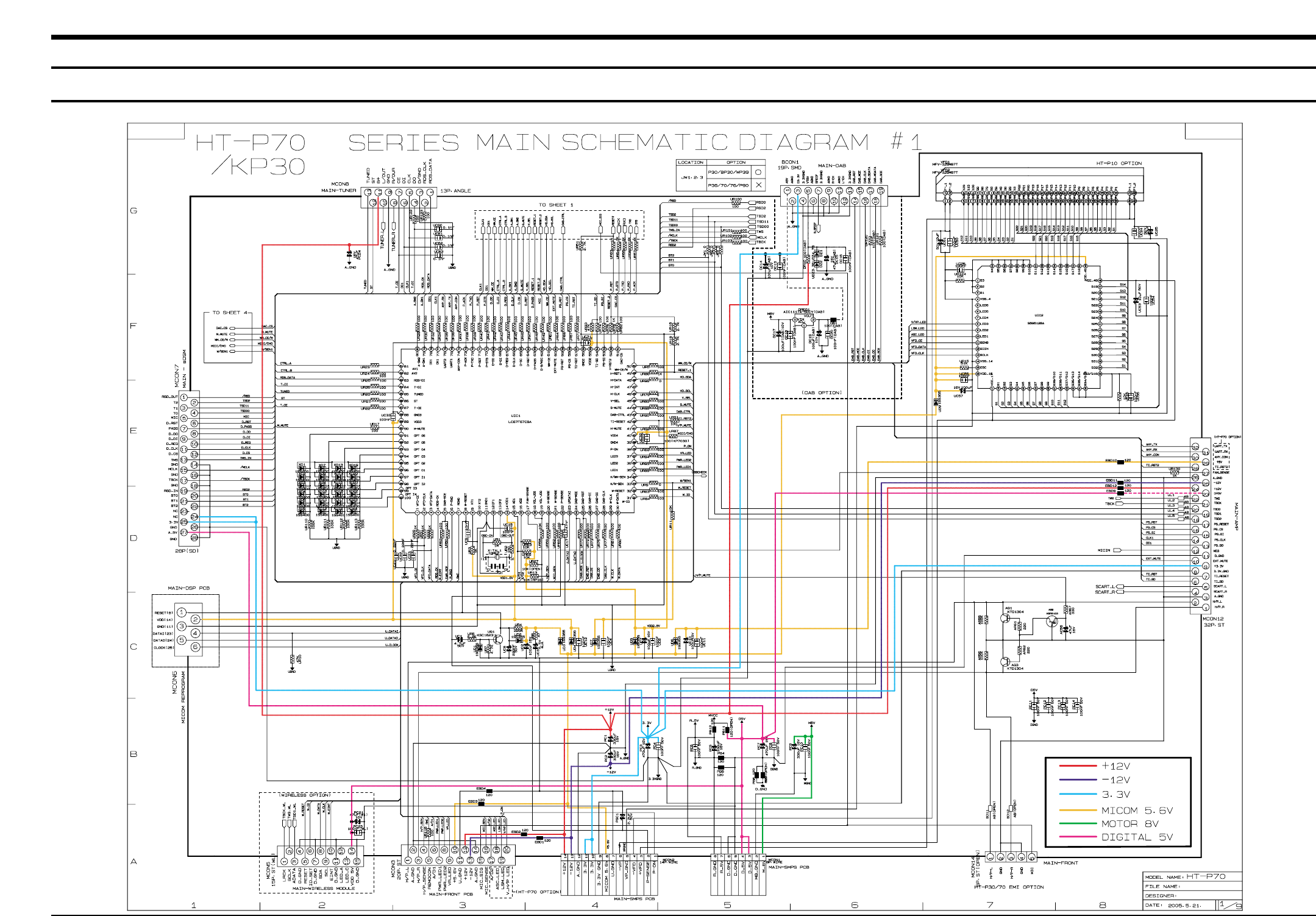Click grid column number "4" on bottom border

[x=595, y=905]
